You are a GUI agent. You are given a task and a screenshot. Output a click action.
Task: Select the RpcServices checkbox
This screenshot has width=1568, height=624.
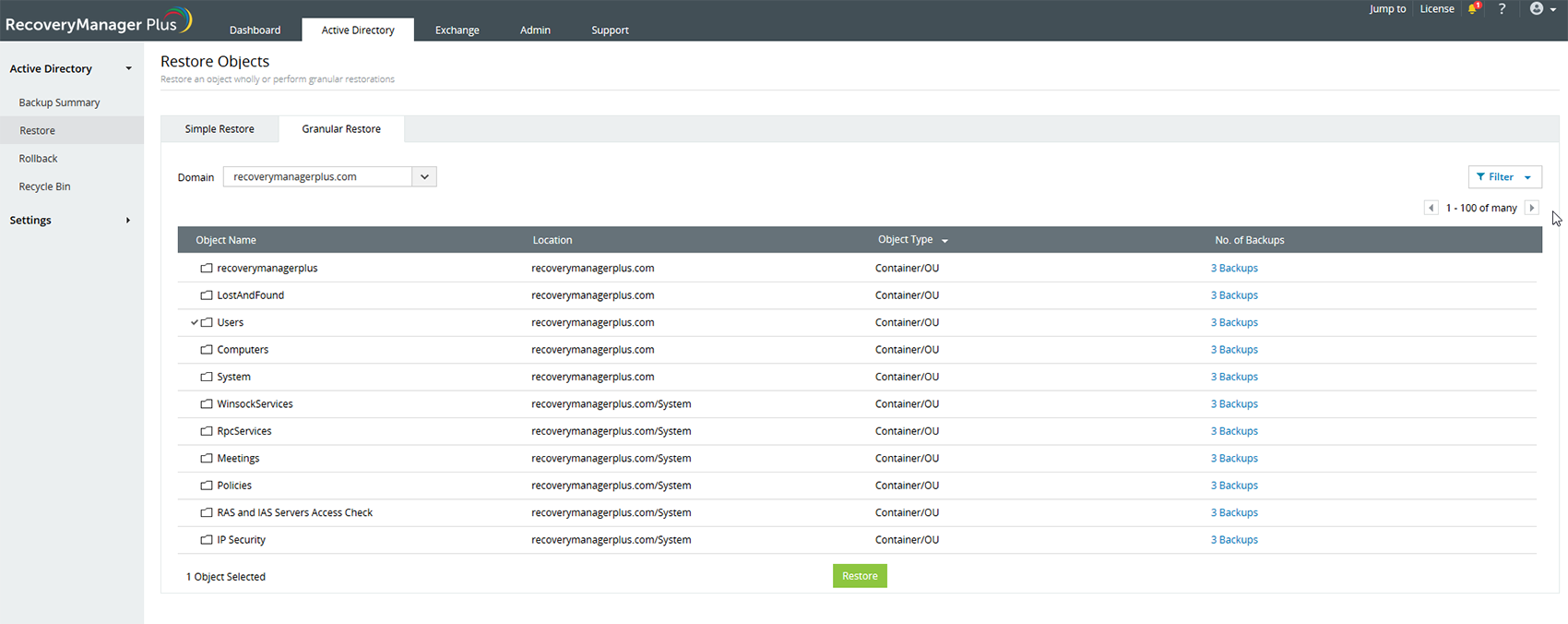[207, 431]
